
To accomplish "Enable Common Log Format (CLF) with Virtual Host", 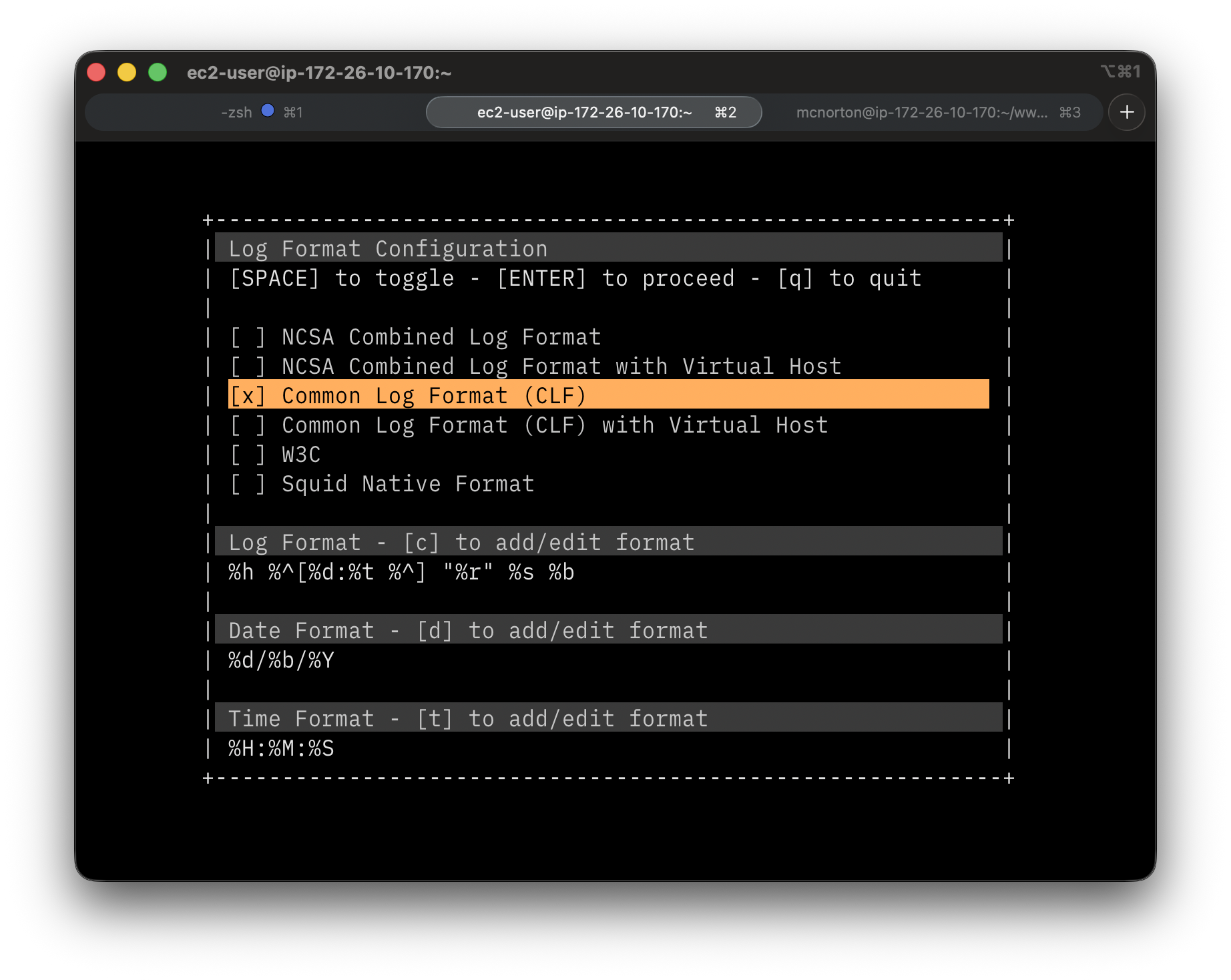I will coord(248,426).
